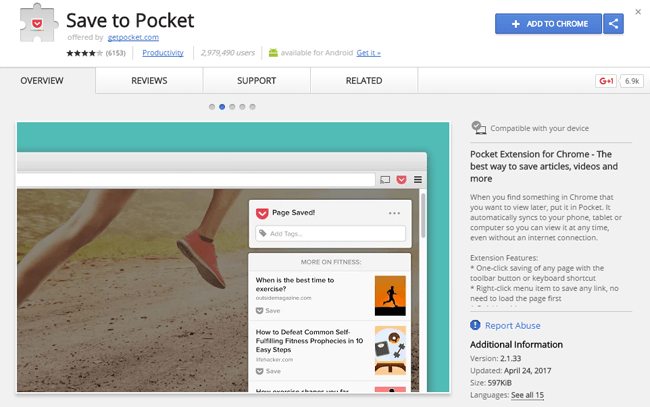Click the blue Report Abuse exclamation icon
Viewport: 650px width, 407px height.
click(x=475, y=325)
